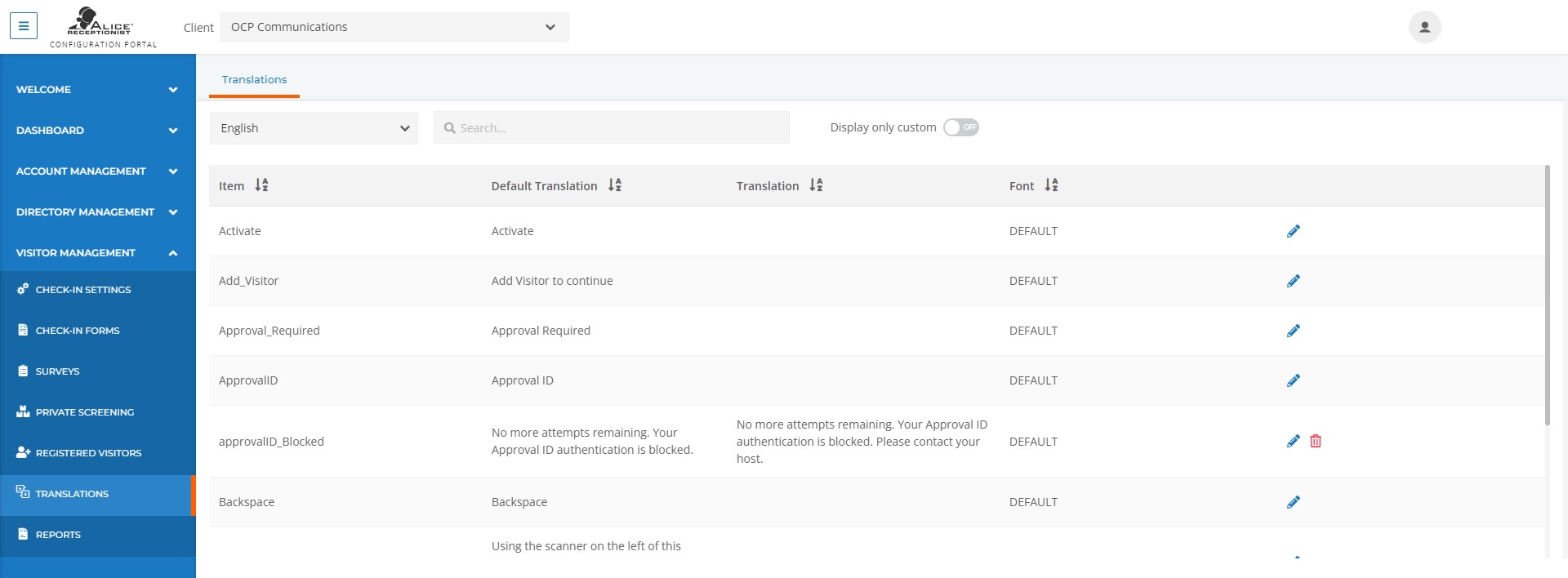Open Check-In Forms menu item

click(x=98, y=331)
